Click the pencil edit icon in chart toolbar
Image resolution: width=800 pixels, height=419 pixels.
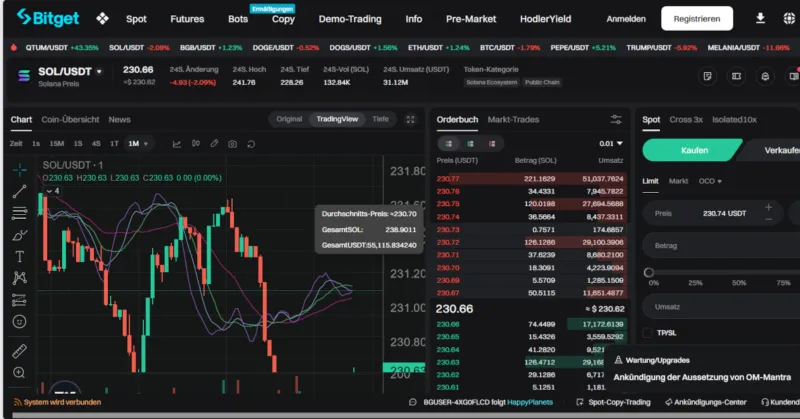pos(214,144)
